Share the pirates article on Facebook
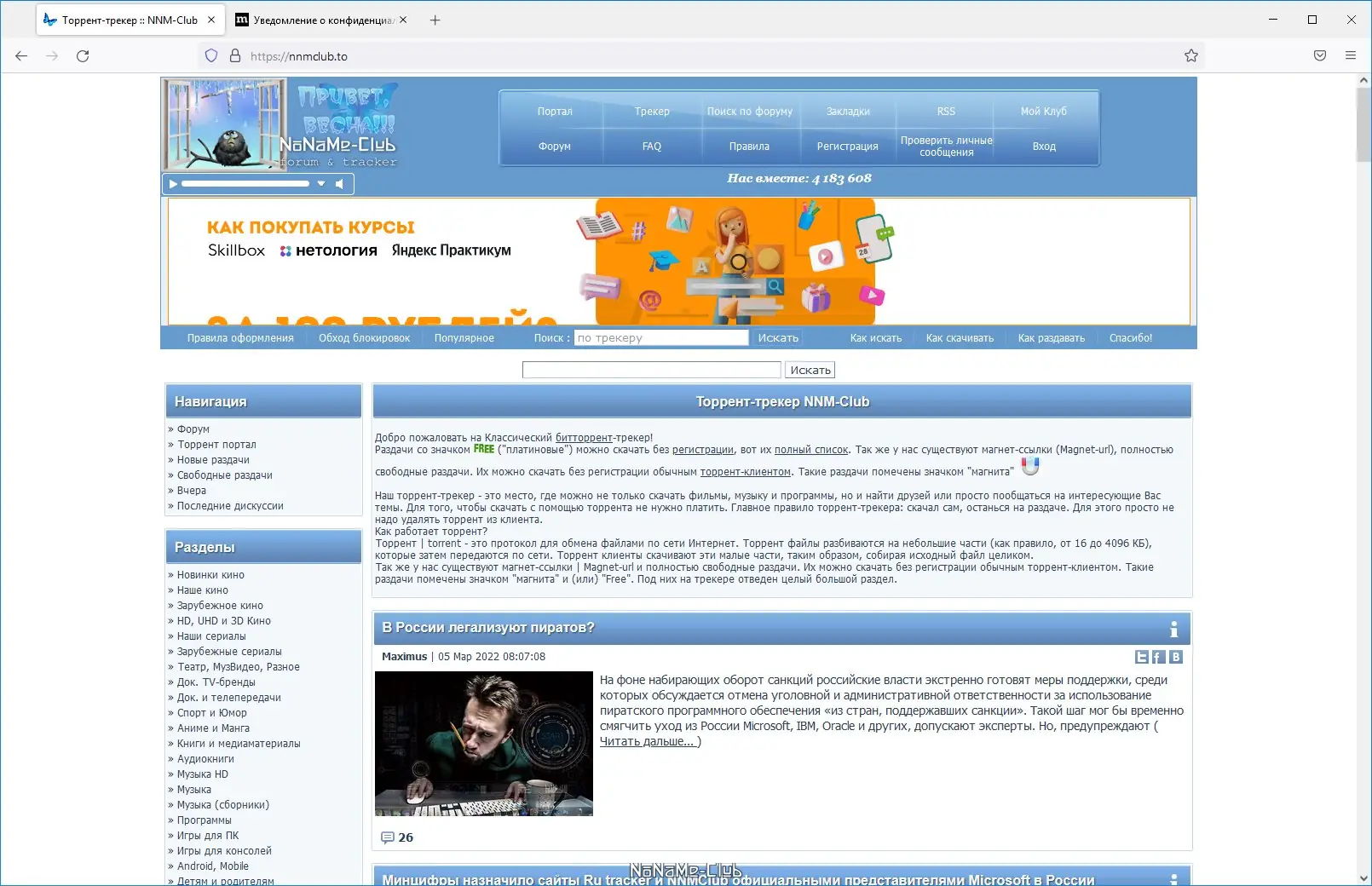 1159,657
